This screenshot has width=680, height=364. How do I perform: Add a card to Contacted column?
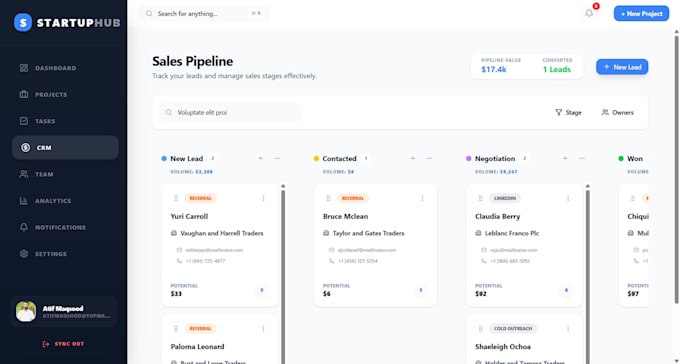[413, 158]
